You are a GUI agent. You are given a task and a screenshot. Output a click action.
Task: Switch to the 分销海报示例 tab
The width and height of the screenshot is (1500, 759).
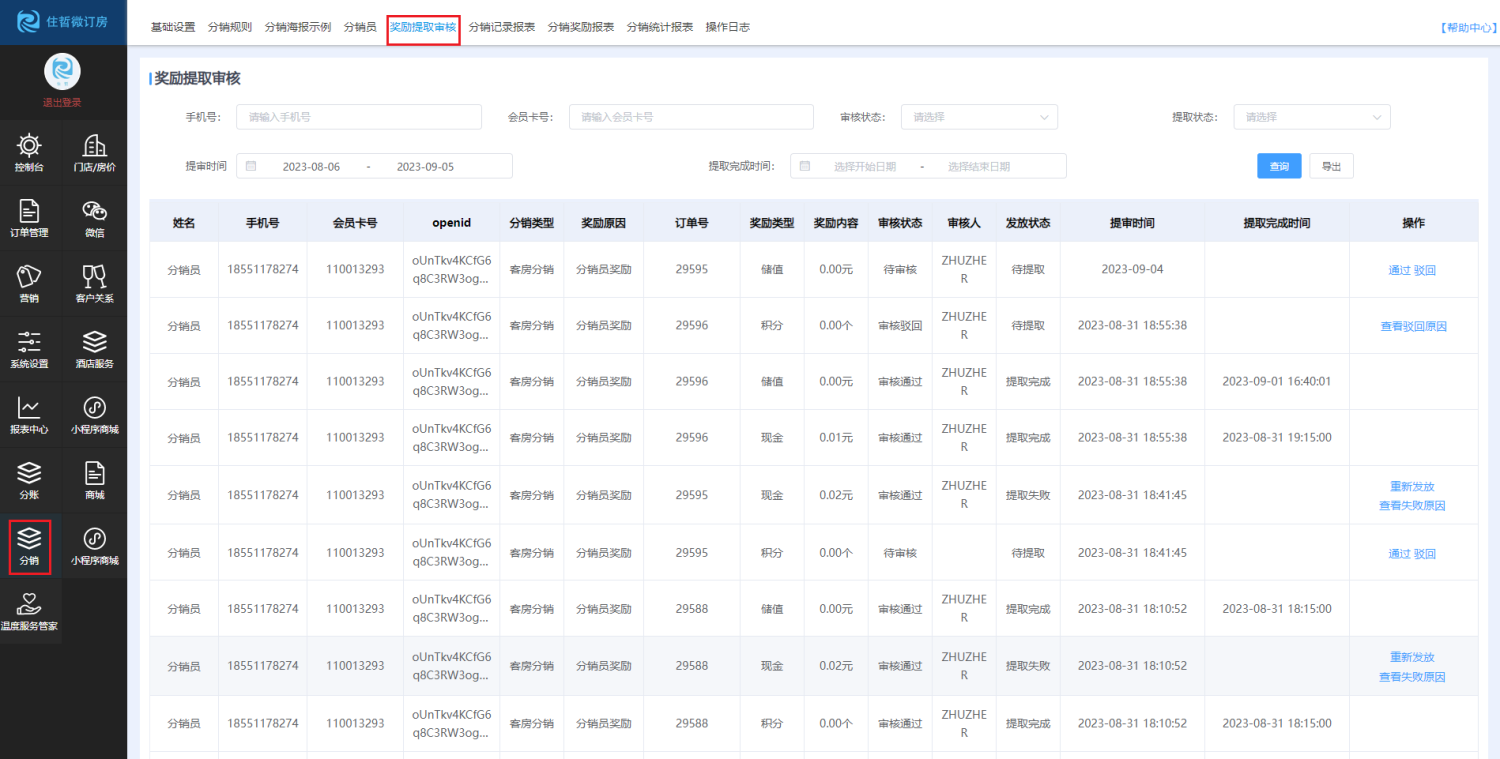[x=298, y=27]
